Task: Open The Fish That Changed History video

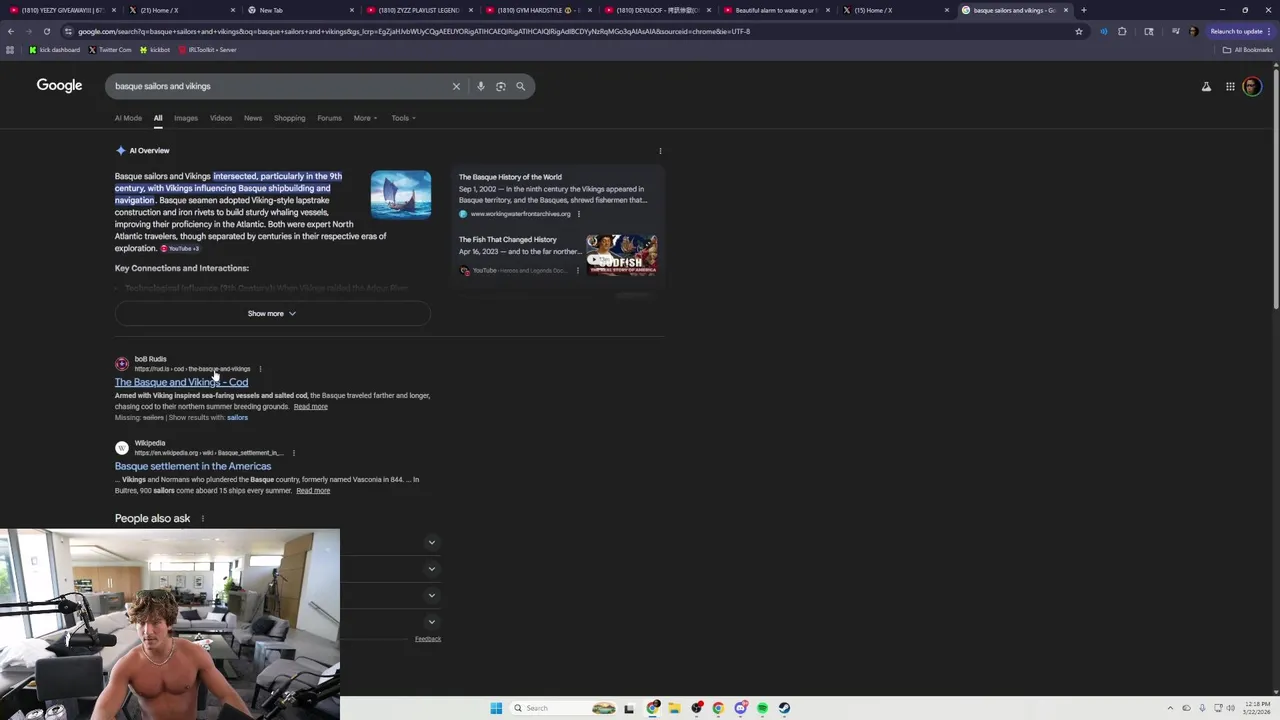Action: 508,240
